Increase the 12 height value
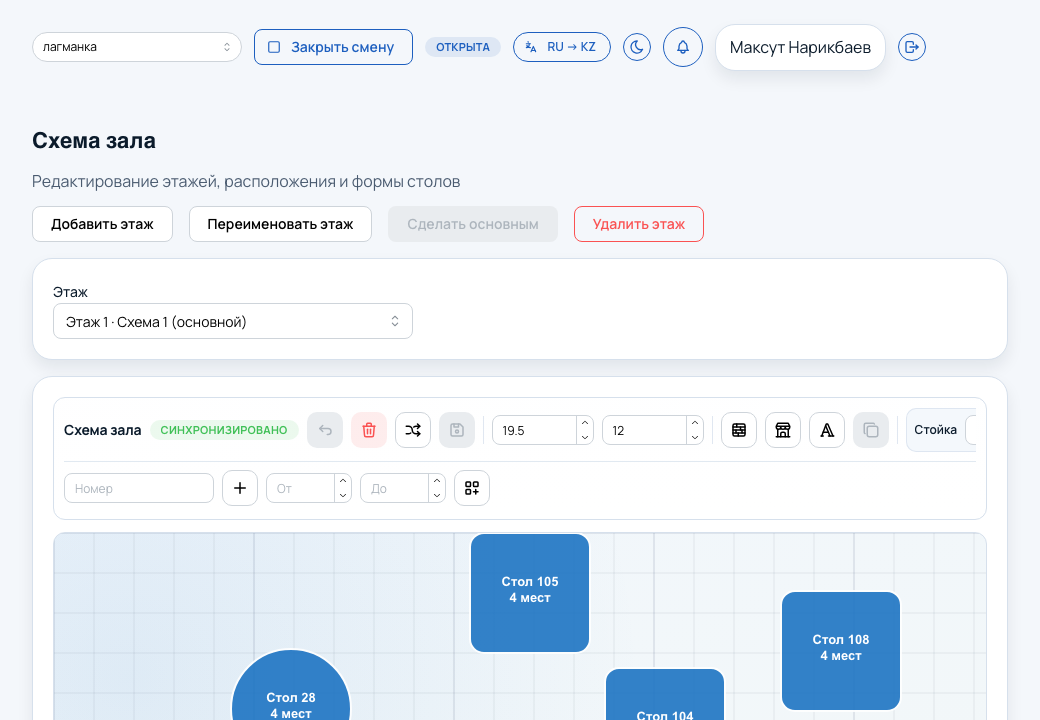 coord(694,423)
